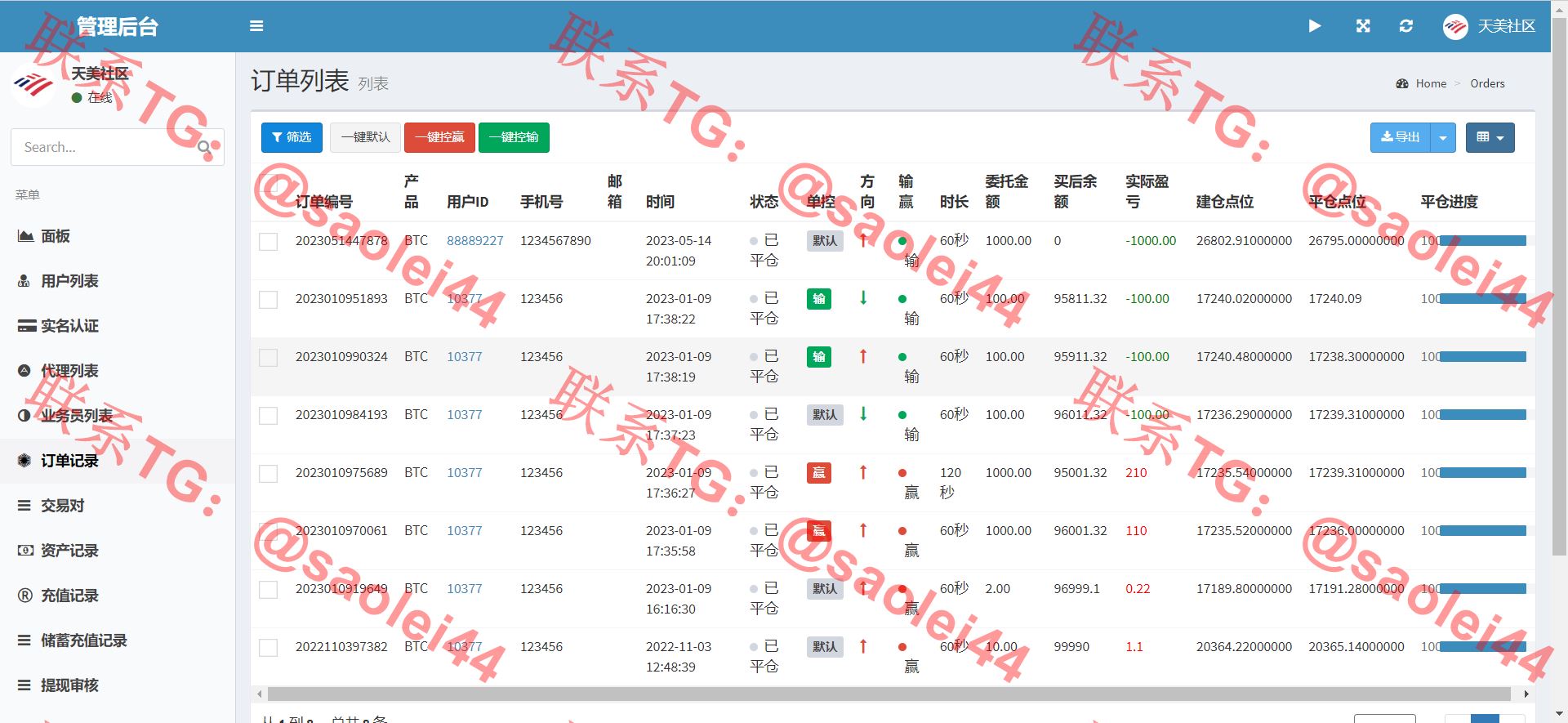Image resolution: width=1568 pixels, height=723 pixels.
Task: Click the 业务员列表 half-circle icon
Action: [24, 416]
